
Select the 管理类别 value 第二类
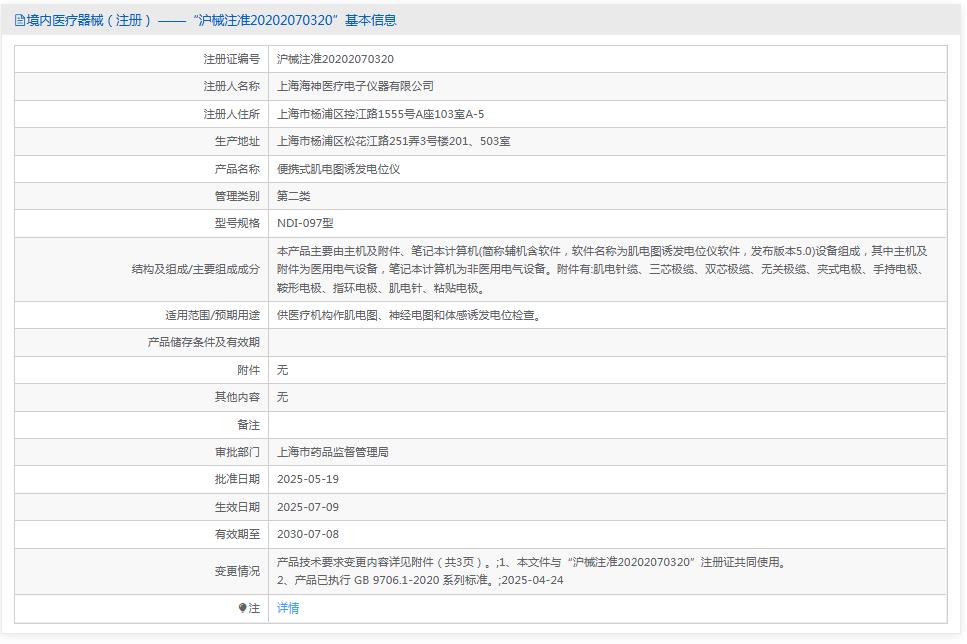(291, 196)
